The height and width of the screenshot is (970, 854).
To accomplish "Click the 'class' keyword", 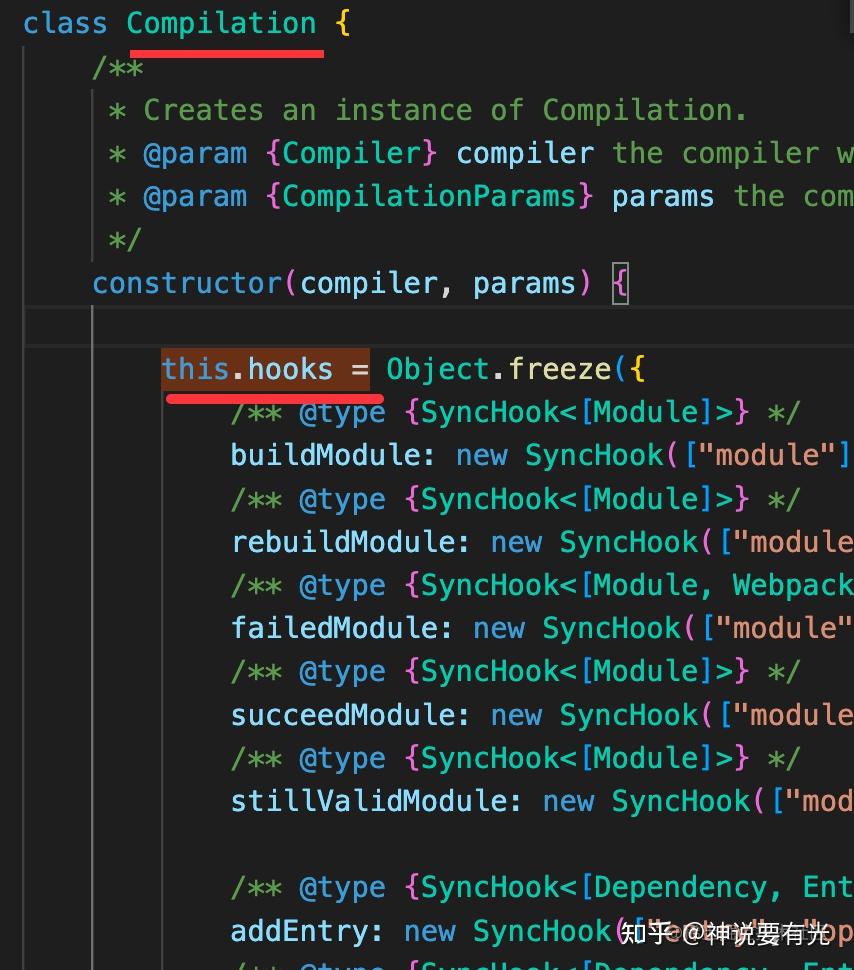I will pyautogui.click(x=65, y=24).
